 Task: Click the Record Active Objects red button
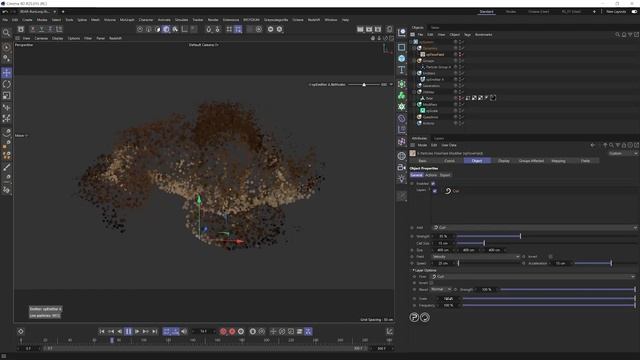click(x=223, y=331)
